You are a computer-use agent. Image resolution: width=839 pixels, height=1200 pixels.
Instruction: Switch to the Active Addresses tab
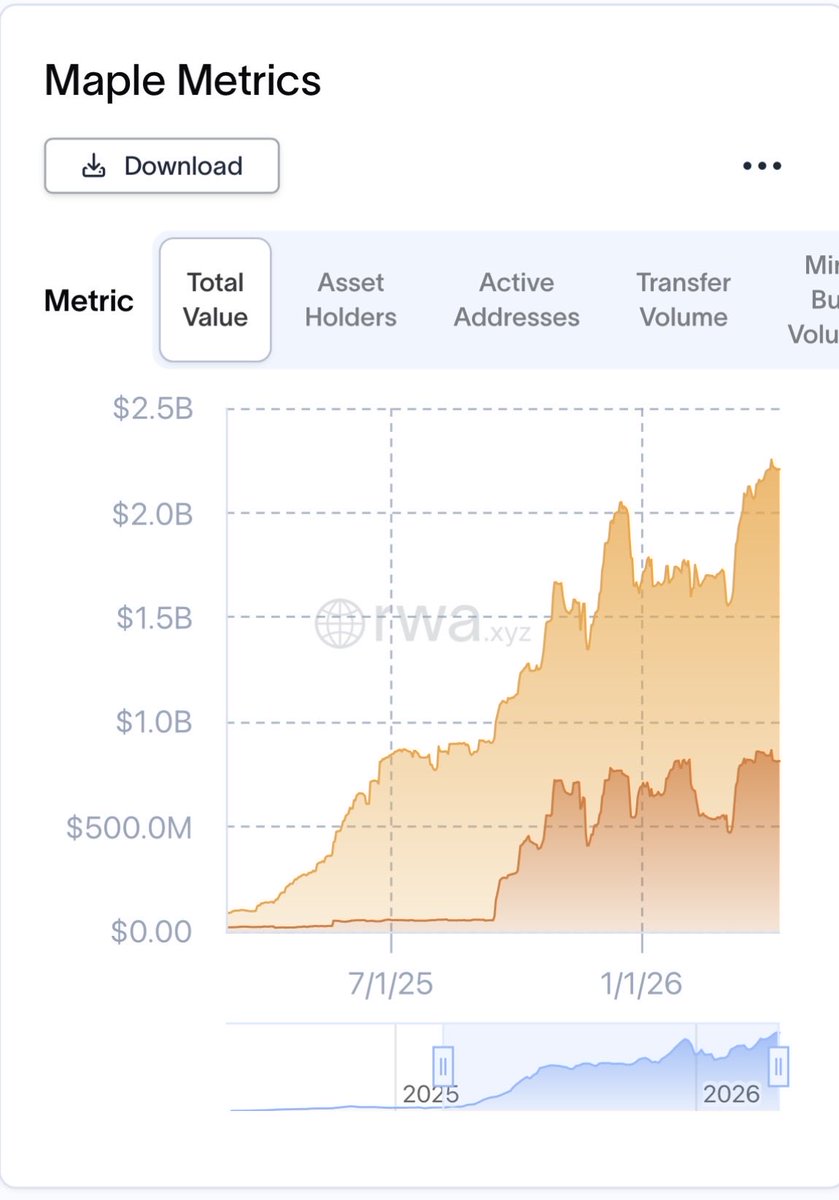click(x=517, y=300)
